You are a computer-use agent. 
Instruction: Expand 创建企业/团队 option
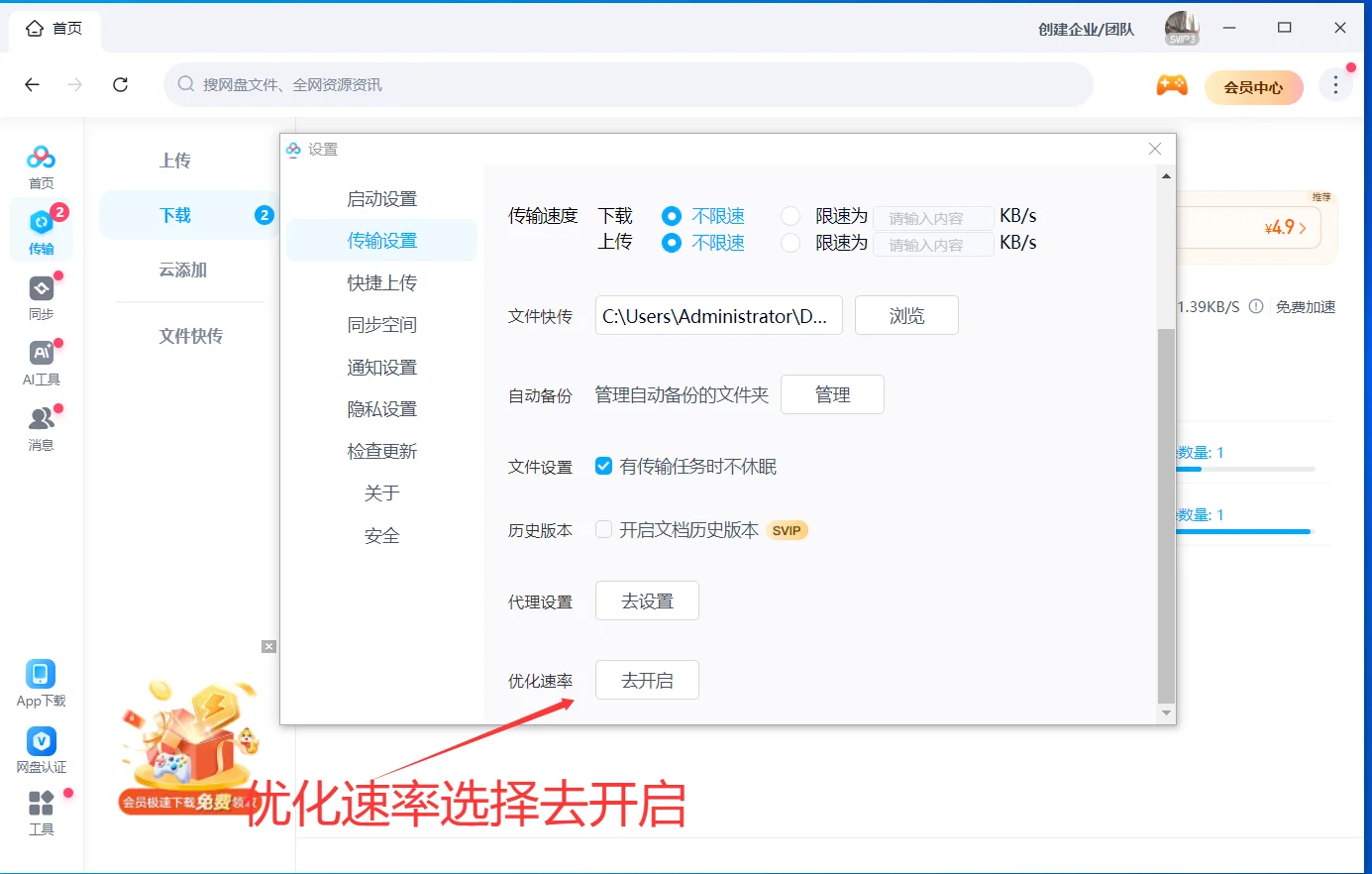(1086, 29)
